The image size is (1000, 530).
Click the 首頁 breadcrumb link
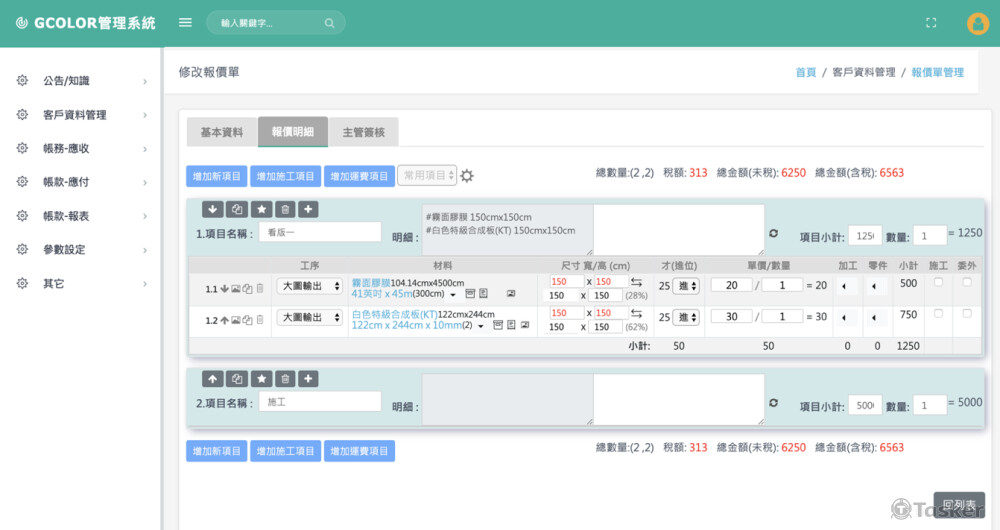(x=805, y=73)
